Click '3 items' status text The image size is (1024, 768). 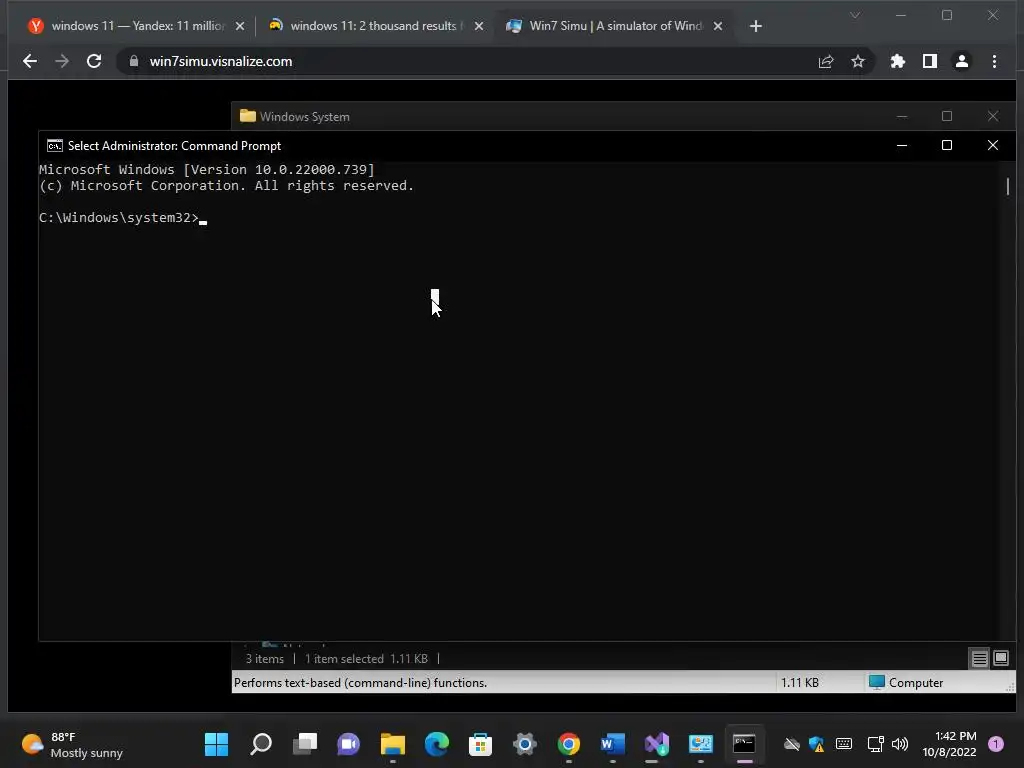[x=264, y=659]
